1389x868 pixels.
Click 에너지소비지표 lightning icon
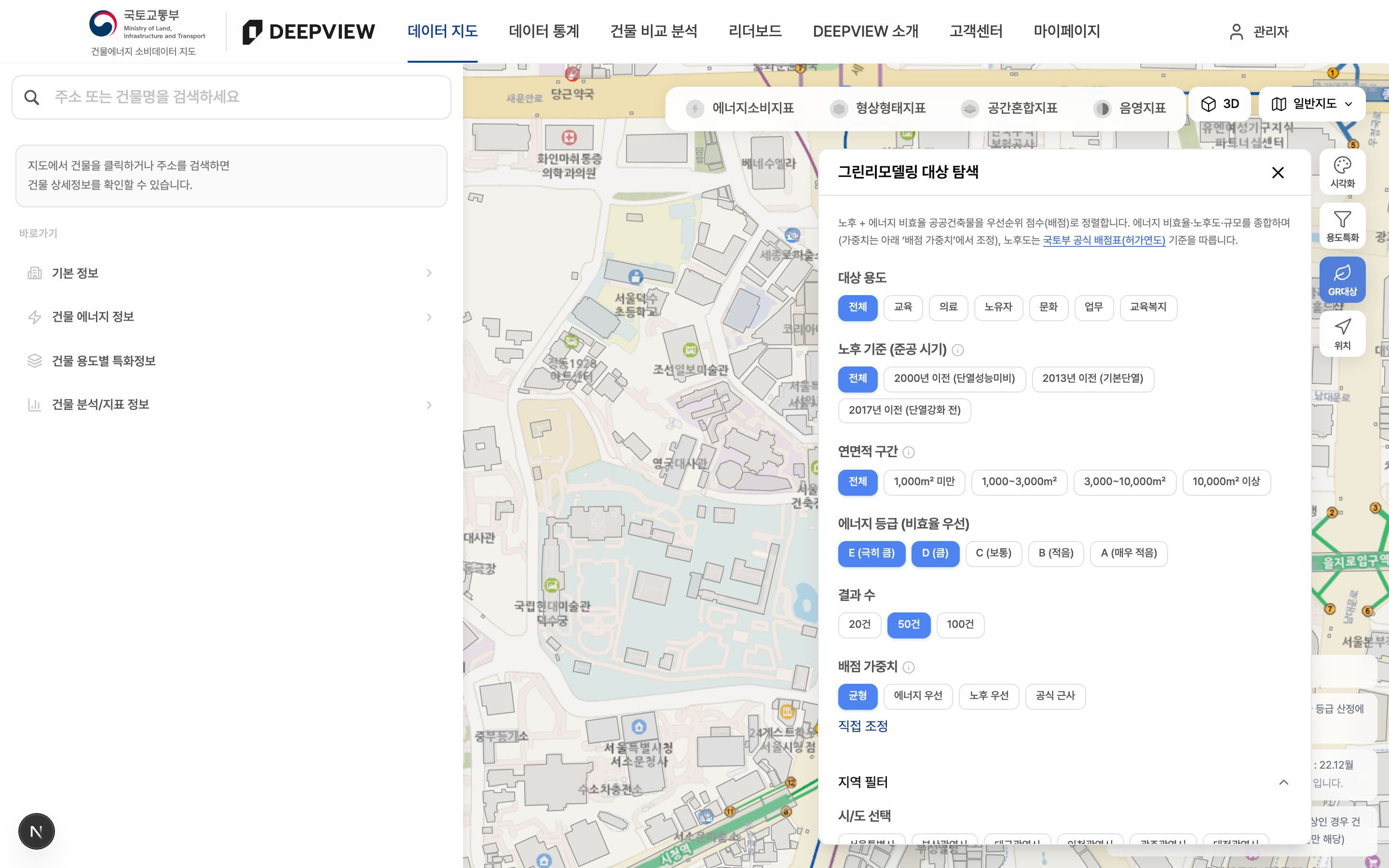coord(694,108)
